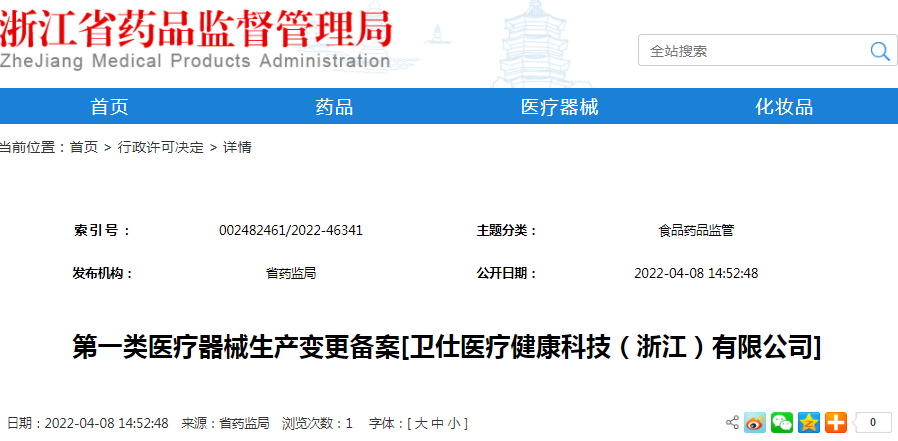Image resolution: width=898 pixels, height=441 pixels.
Task: Share to QZone star icon
Action: (809, 423)
